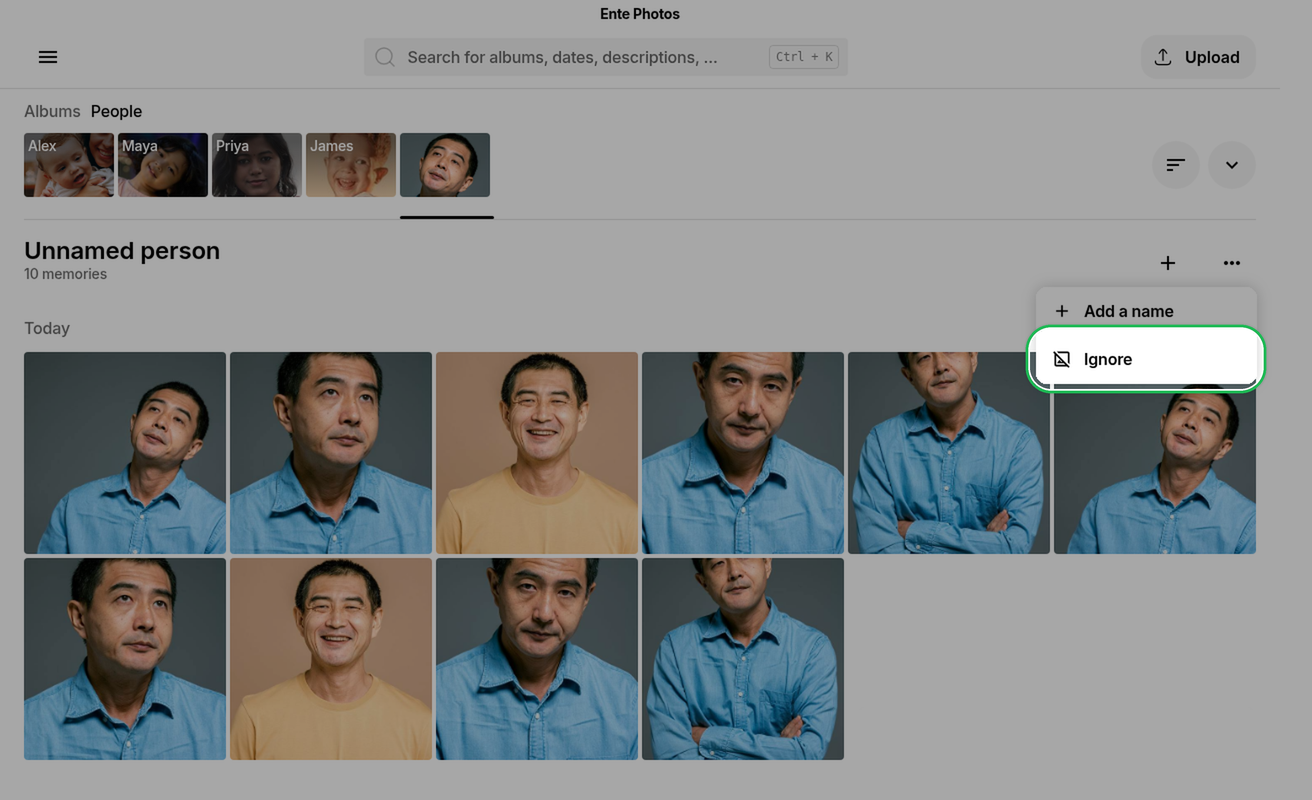Select Maya in the people bar

163,165
